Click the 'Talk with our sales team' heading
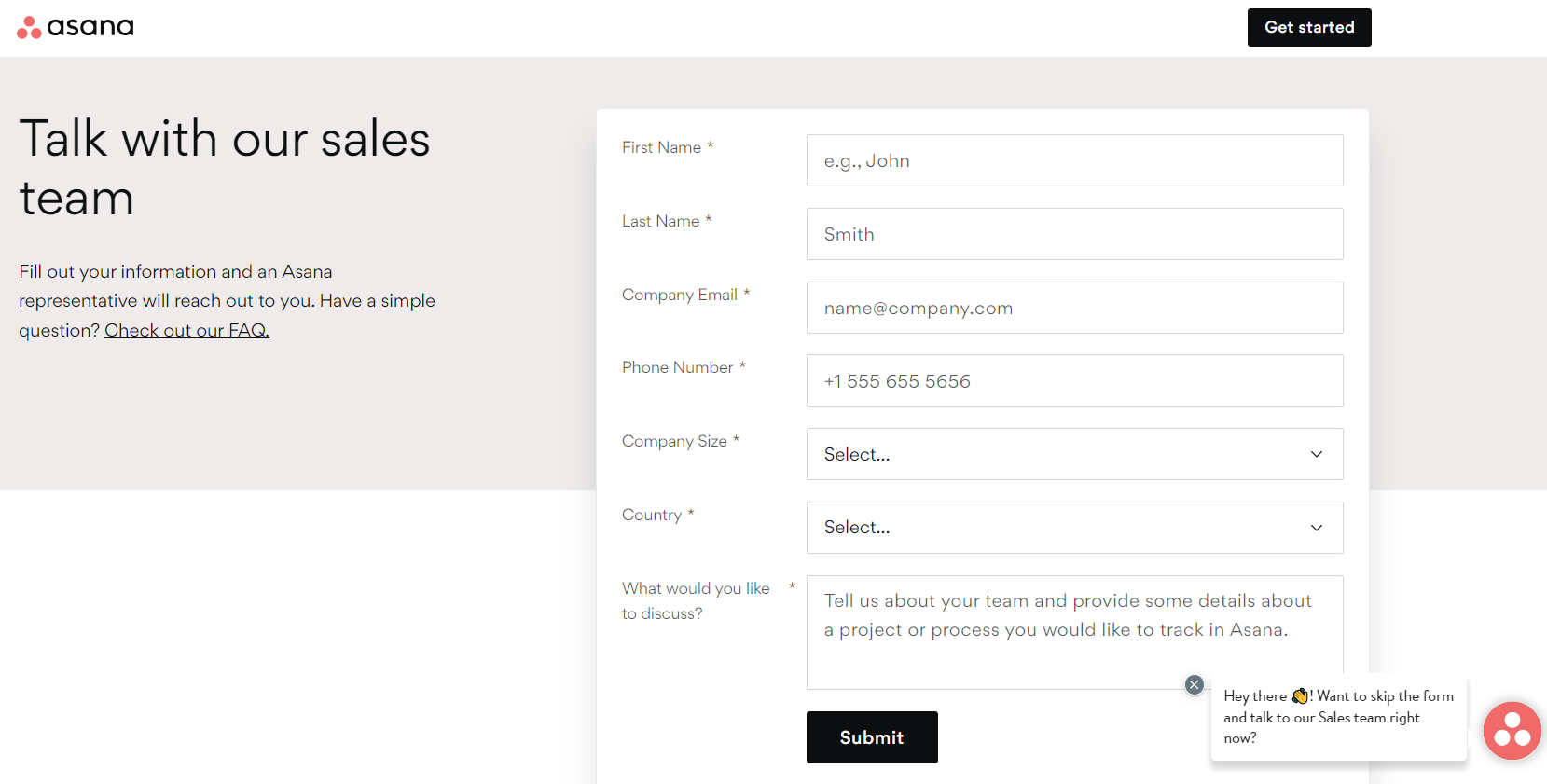Viewport: 1547px width, 784px height. point(225,168)
